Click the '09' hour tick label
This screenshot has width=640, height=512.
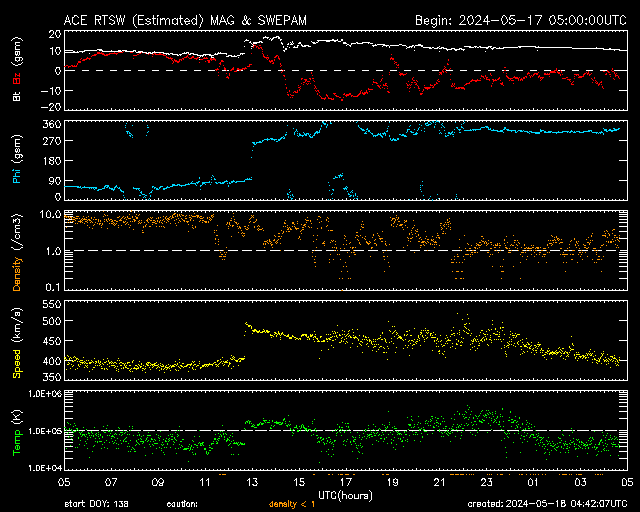coord(158,482)
